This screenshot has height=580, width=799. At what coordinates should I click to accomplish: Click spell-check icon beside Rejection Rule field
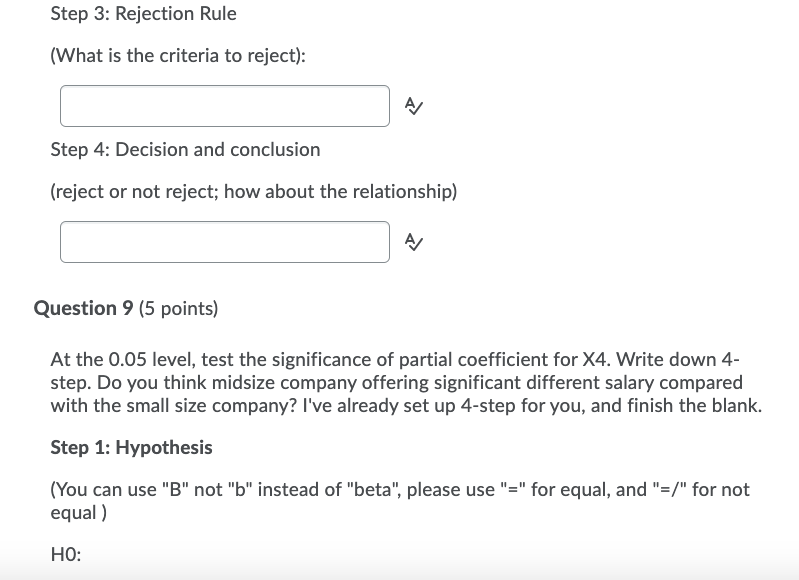click(411, 105)
